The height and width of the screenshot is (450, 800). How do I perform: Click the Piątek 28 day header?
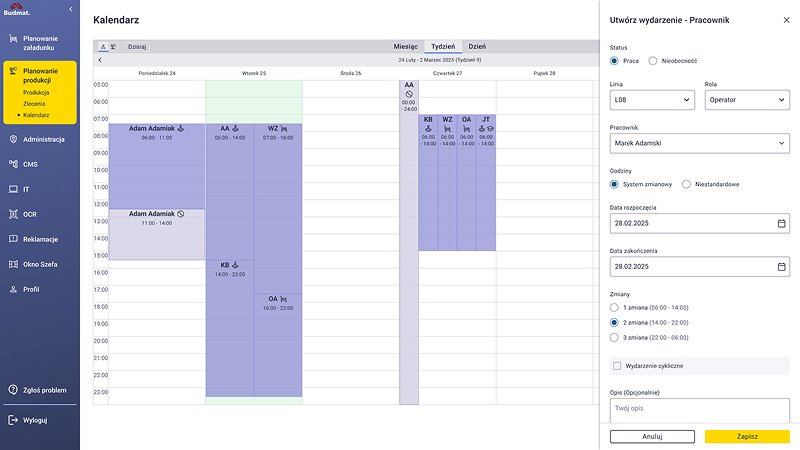coord(544,73)
